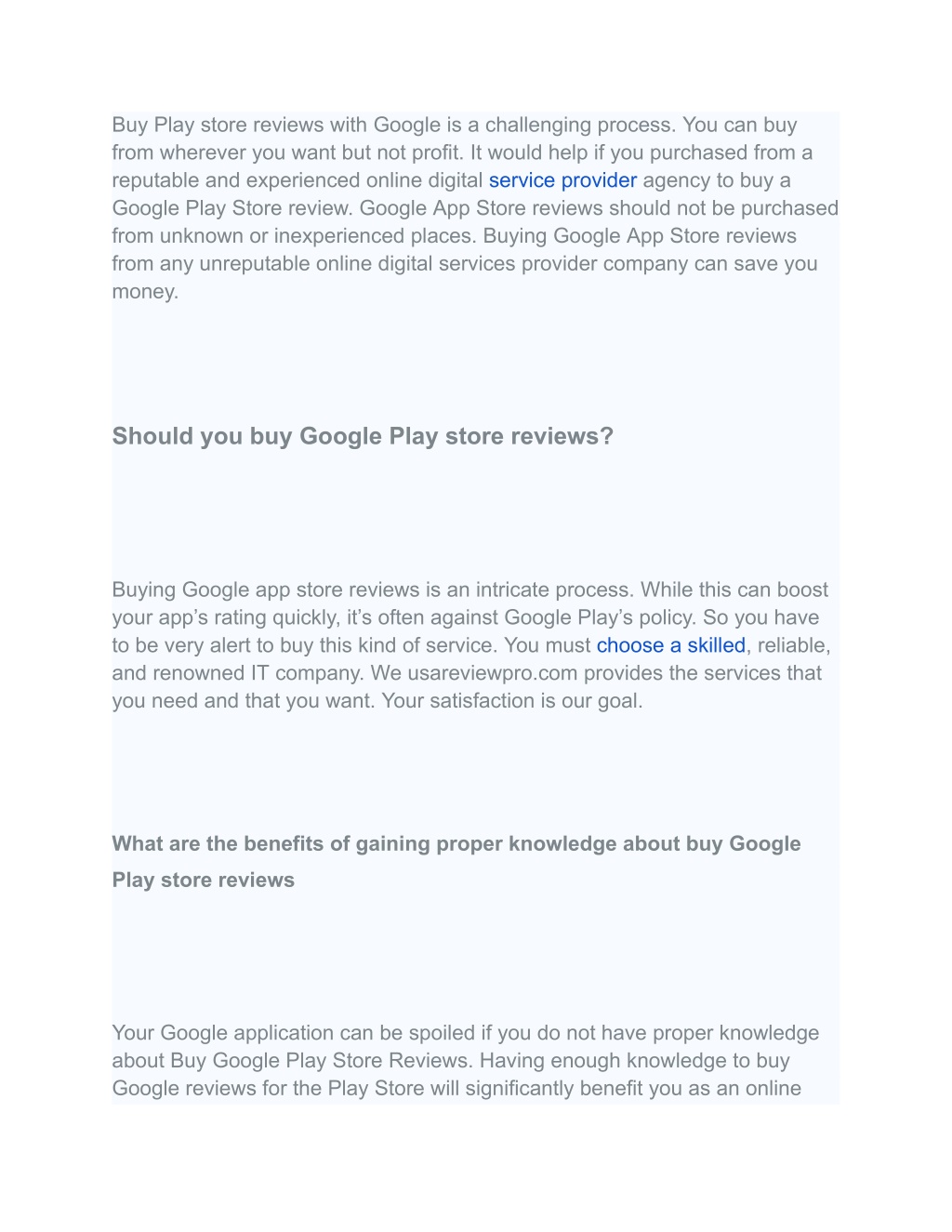Click the heading starting "What are the benefits"

click(x=456, y=844)
